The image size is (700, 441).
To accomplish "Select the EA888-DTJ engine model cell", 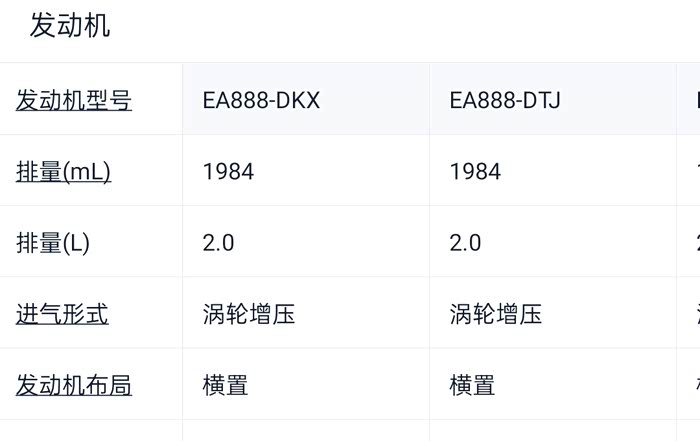I will pyautogui.click(x=504, y=100).
